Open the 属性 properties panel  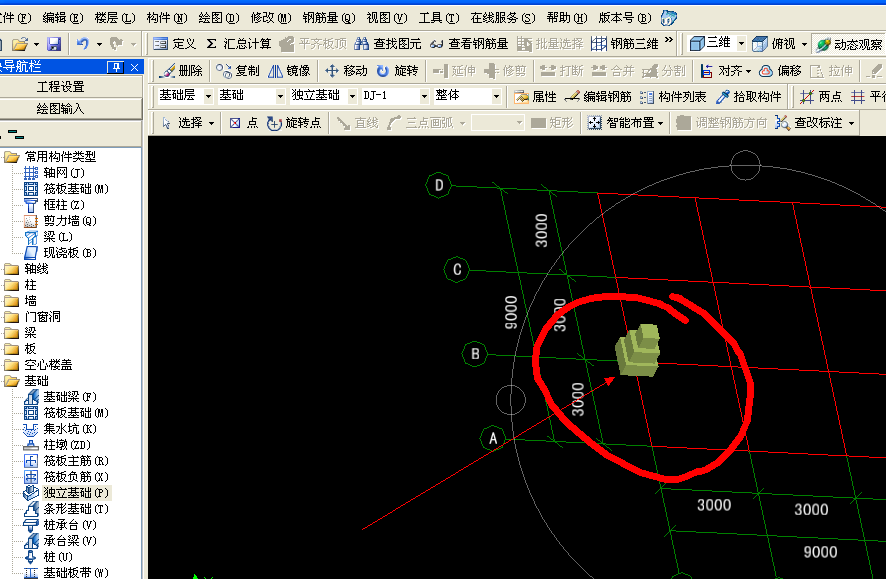click(x=535, y=97)
